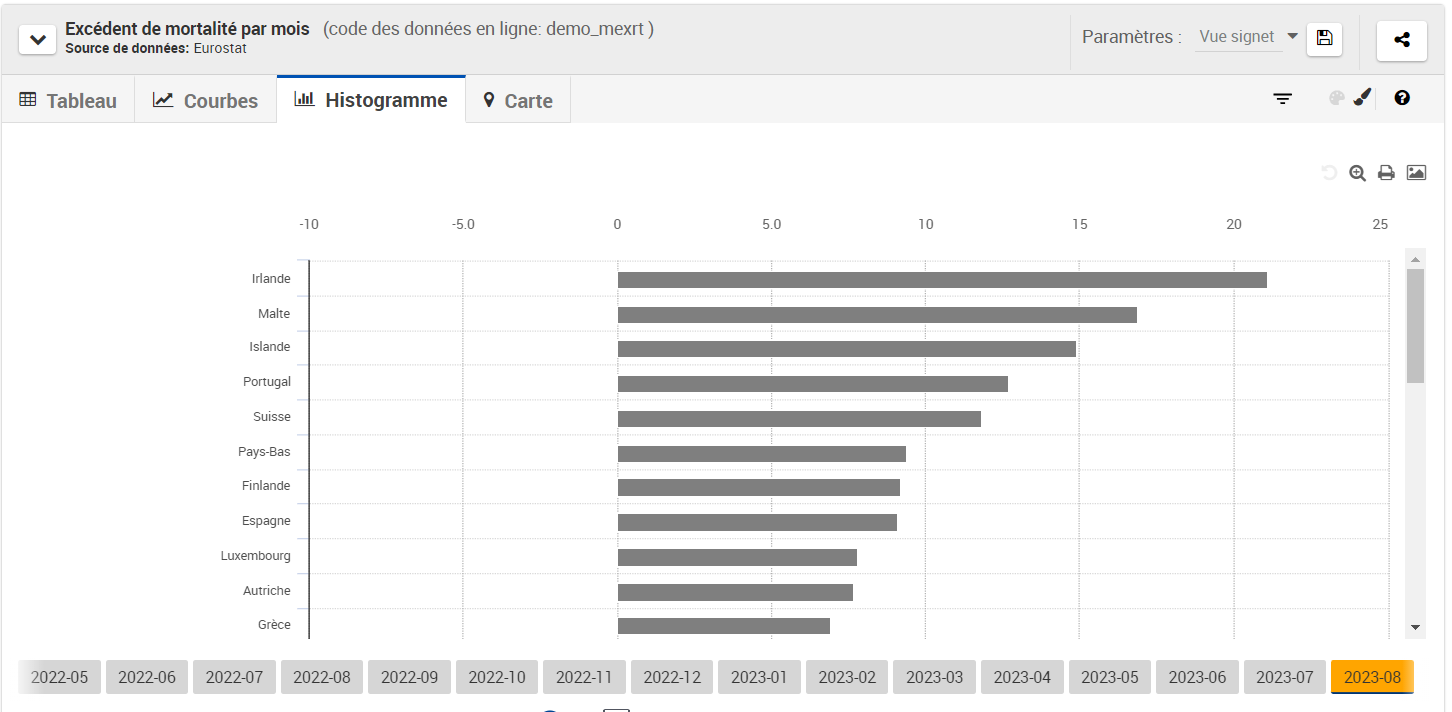
Task: Save the view with the floppy disk icon
Action: tap(1324, 39)
